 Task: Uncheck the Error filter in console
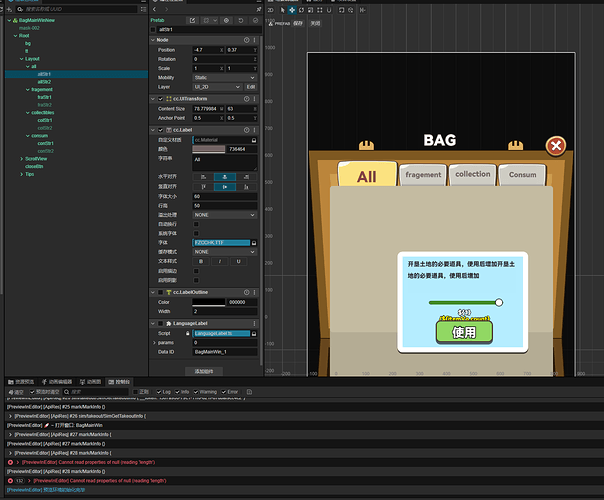(224, 392)
